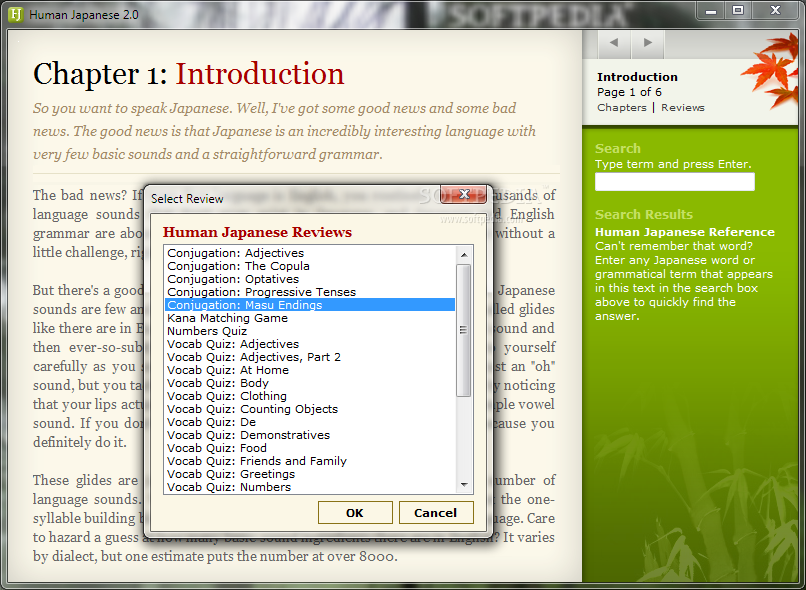Click the Human Japanese app icon in title bar
Screen dimensions: 806x590
pyautogui.click(x=16, y=14)
